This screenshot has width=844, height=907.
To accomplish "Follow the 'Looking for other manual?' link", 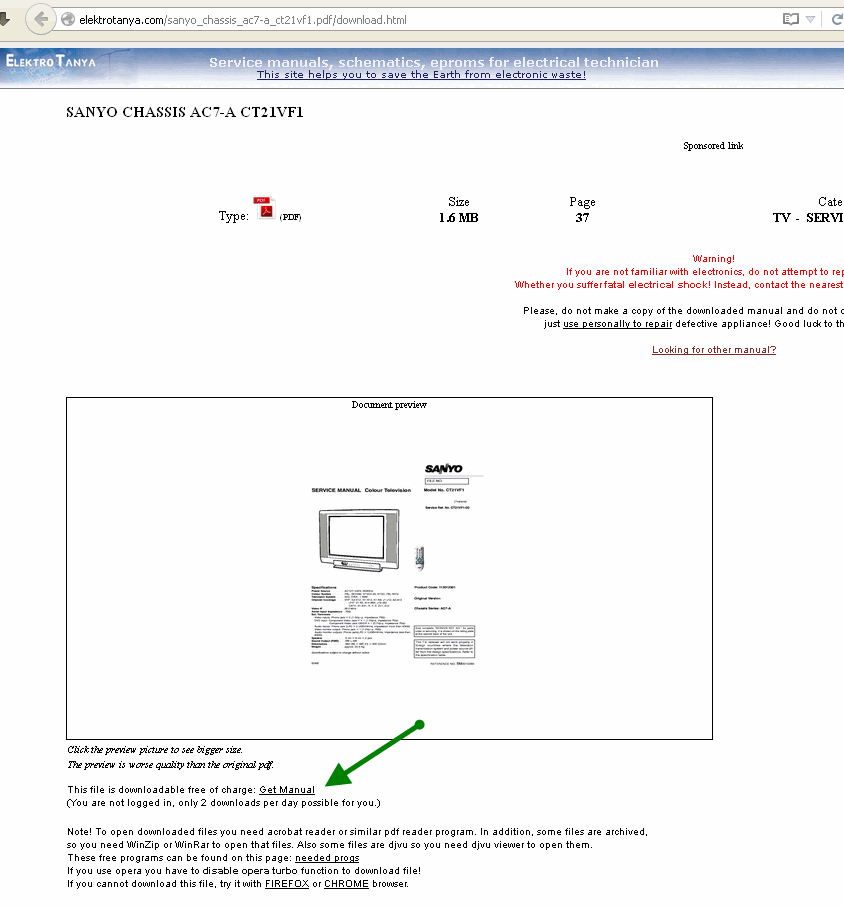I will pyautogui.click(x=714, y=349).
